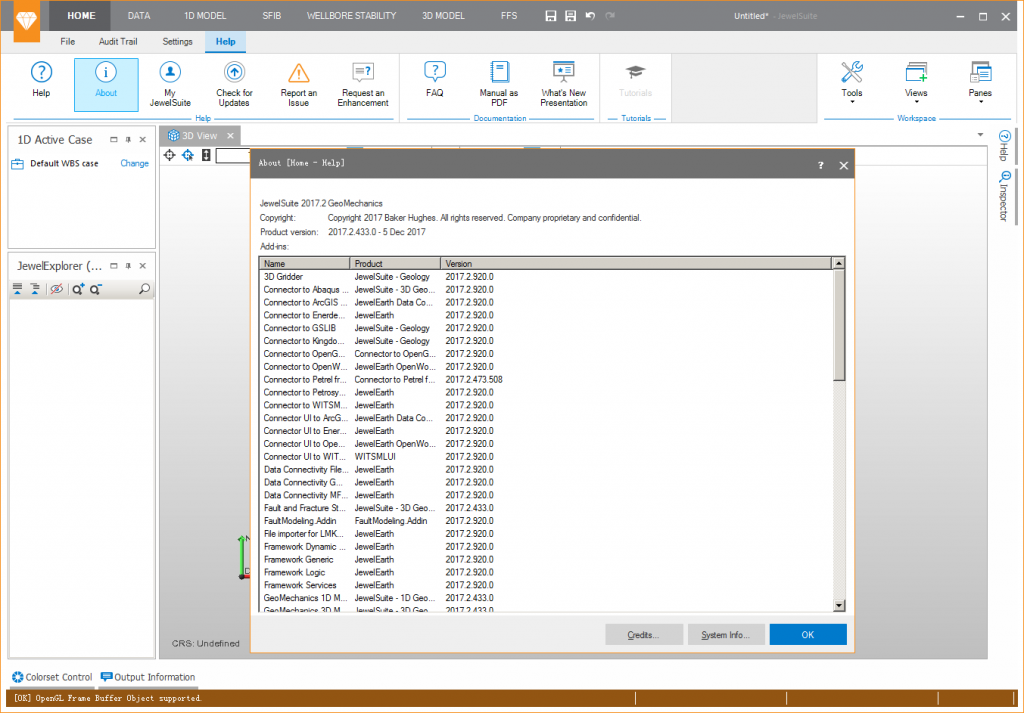Viewport: 1024px width, 713px height.
Task: Collapse all items in JewelExplorer toolbar
Action: (x=35, y=289)
